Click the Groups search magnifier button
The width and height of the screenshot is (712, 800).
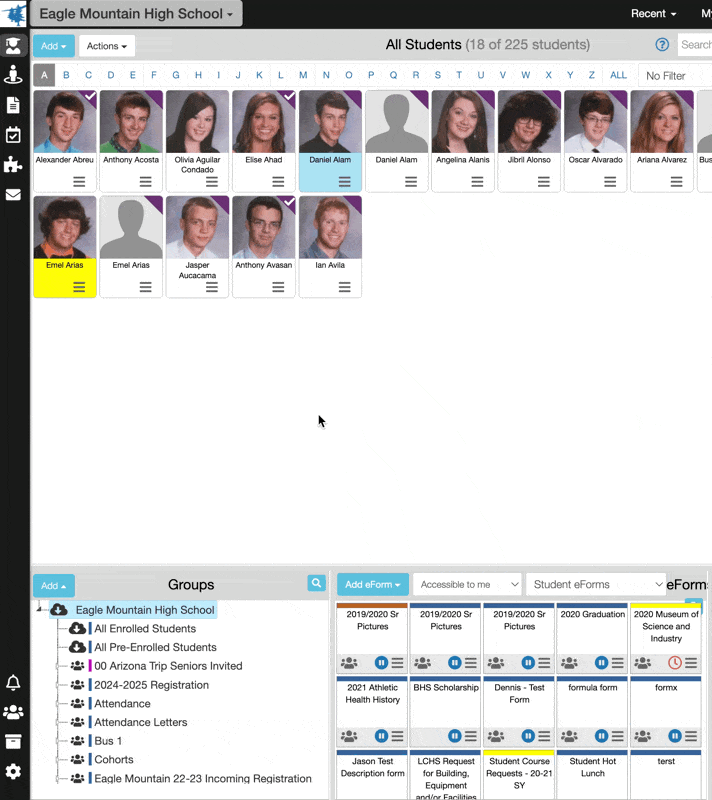click(x=316, y=583)
